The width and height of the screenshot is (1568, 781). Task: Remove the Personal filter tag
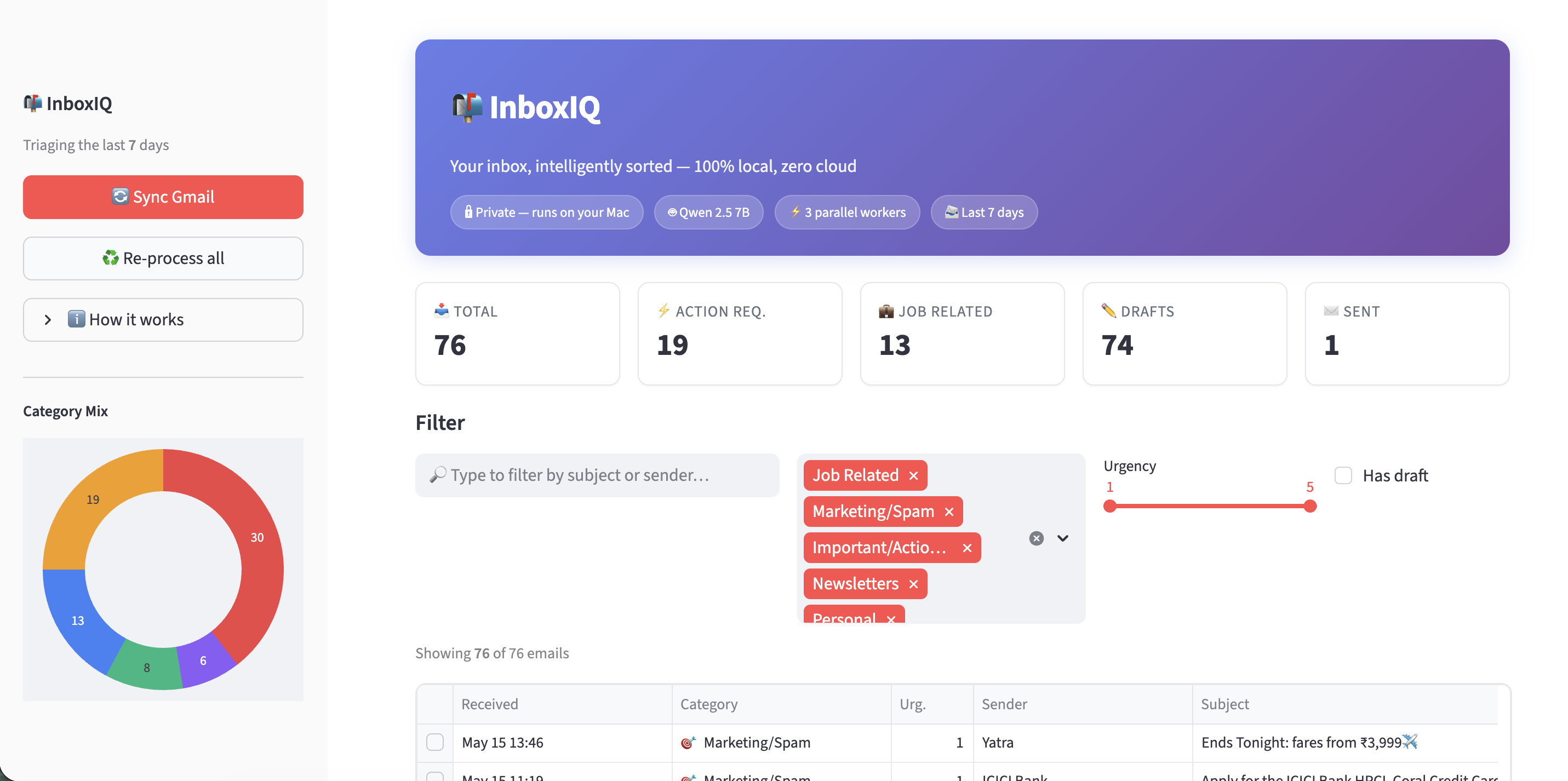(891, 619)
